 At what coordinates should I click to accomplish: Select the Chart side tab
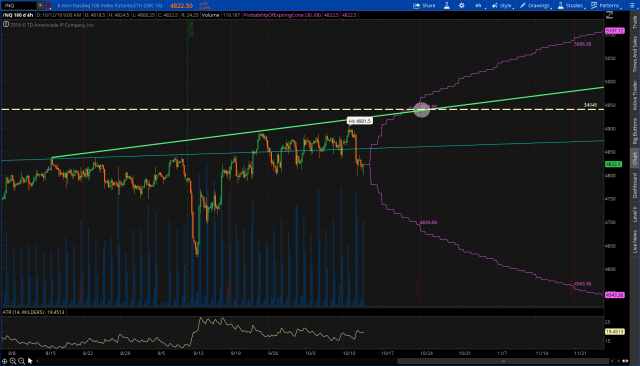pyautogui.click(x=635, y=158)
